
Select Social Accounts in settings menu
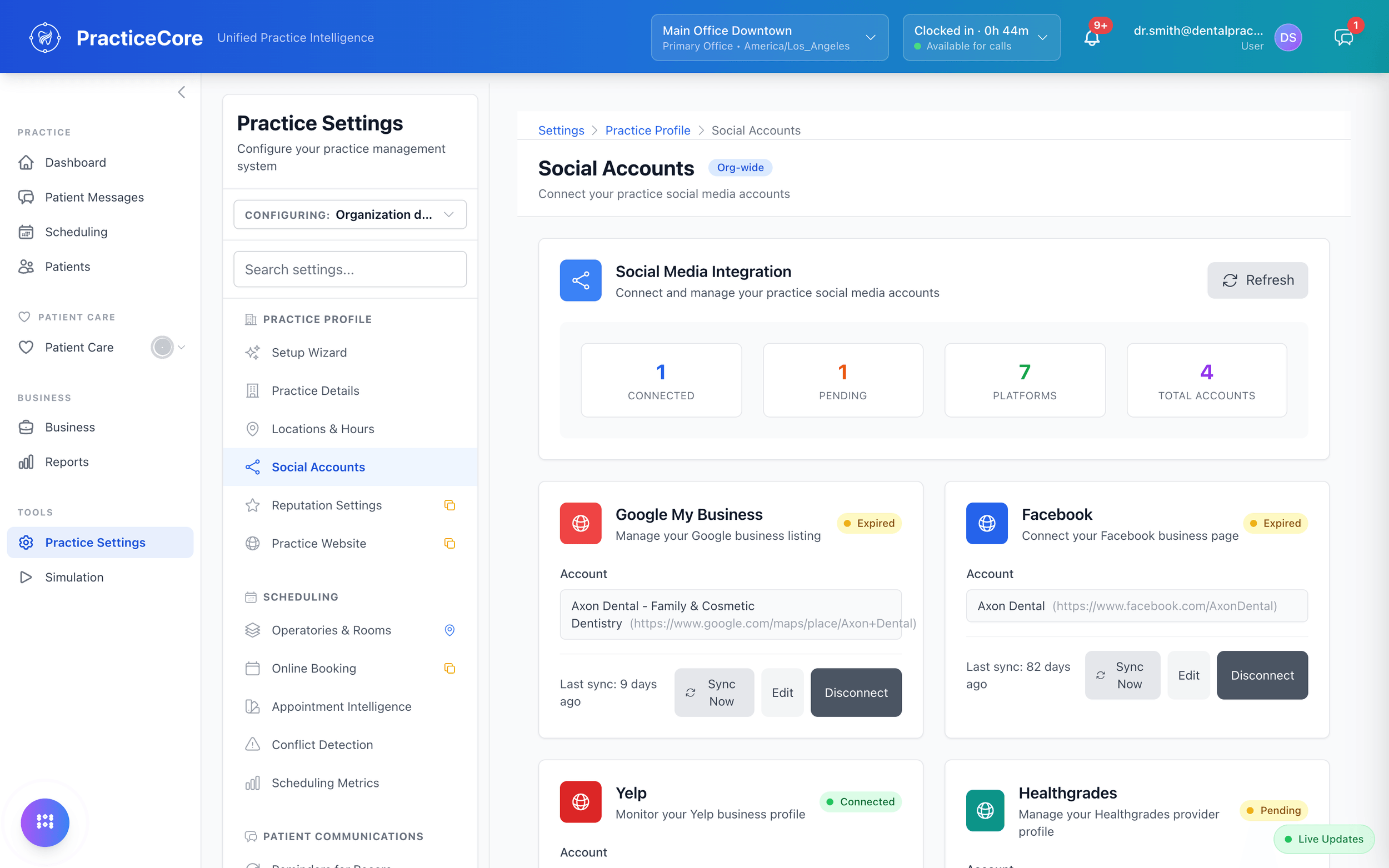[x=349, y=467]
